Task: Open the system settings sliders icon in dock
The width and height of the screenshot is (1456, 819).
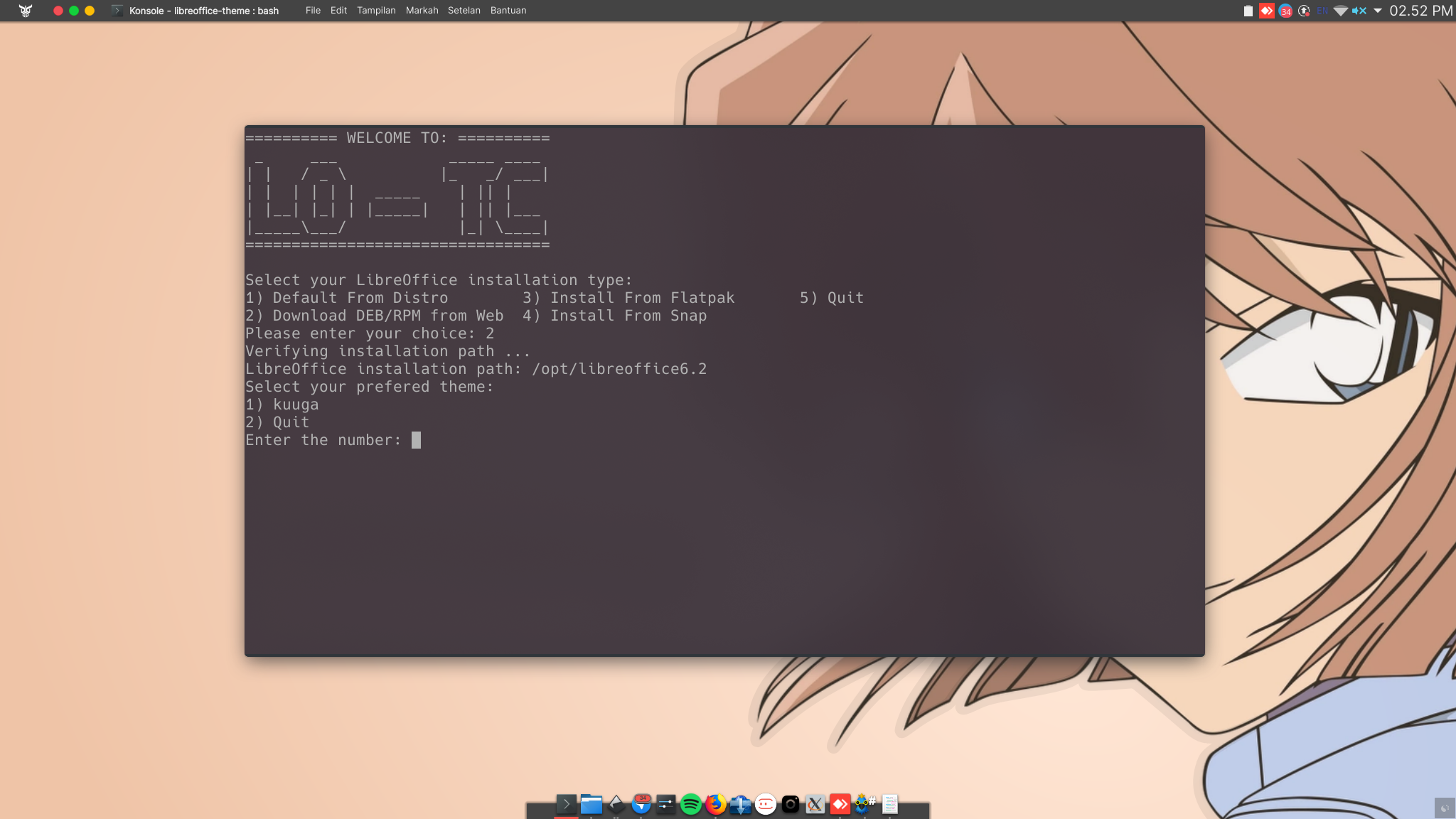Action: [x=666, y=804]
